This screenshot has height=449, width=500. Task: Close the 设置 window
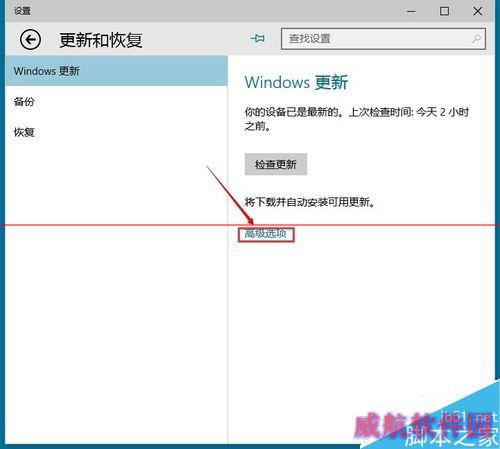coord(478,11)
